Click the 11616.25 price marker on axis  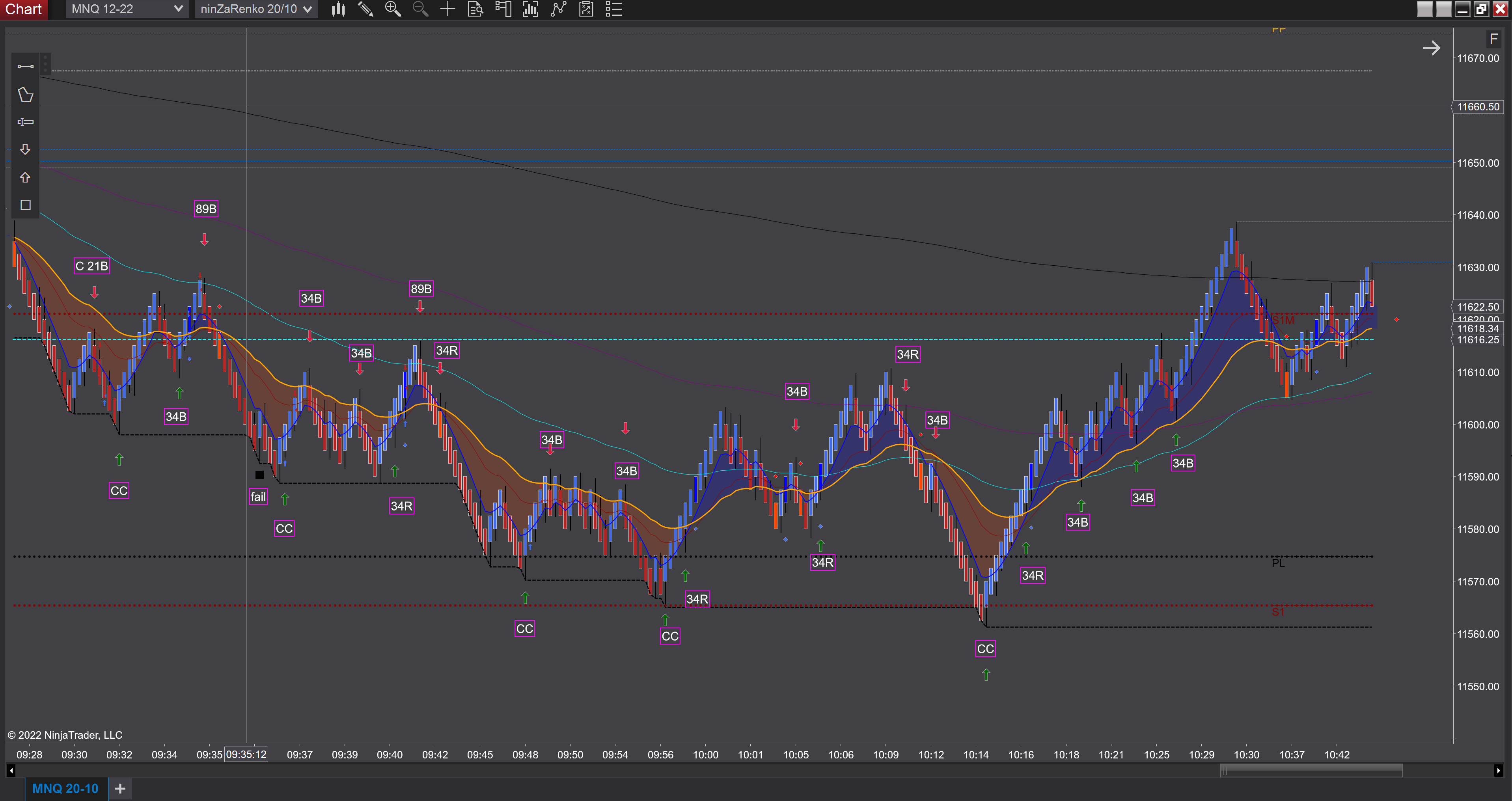[1478, 340]
